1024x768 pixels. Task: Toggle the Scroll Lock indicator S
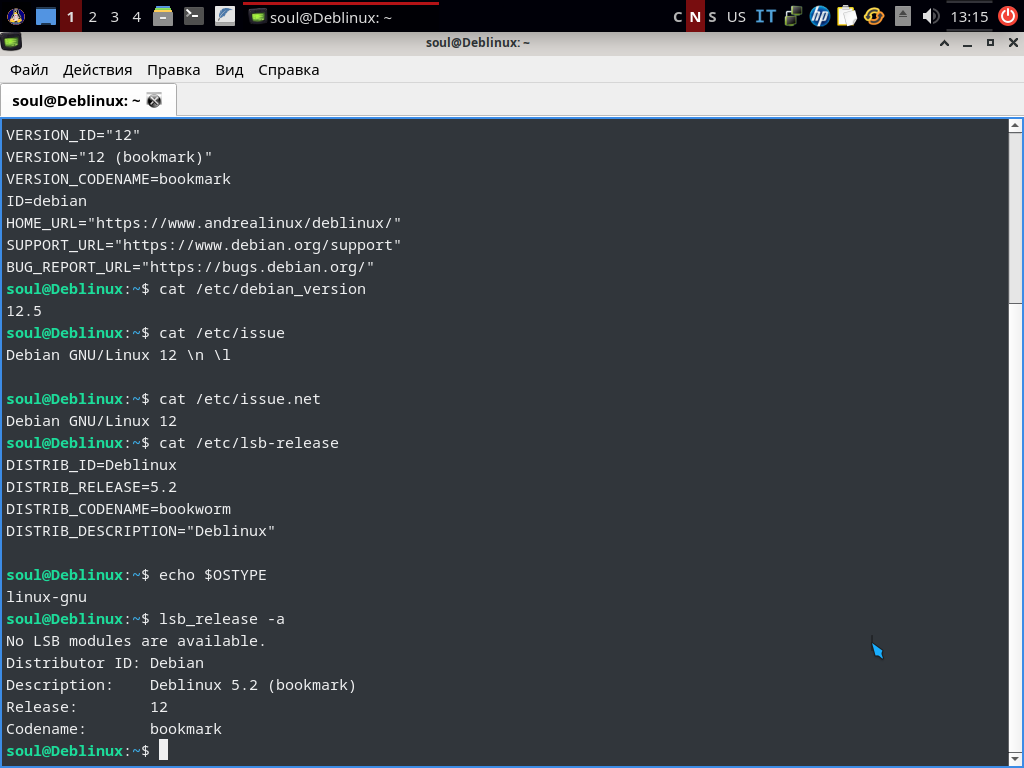tap(712, 17)
